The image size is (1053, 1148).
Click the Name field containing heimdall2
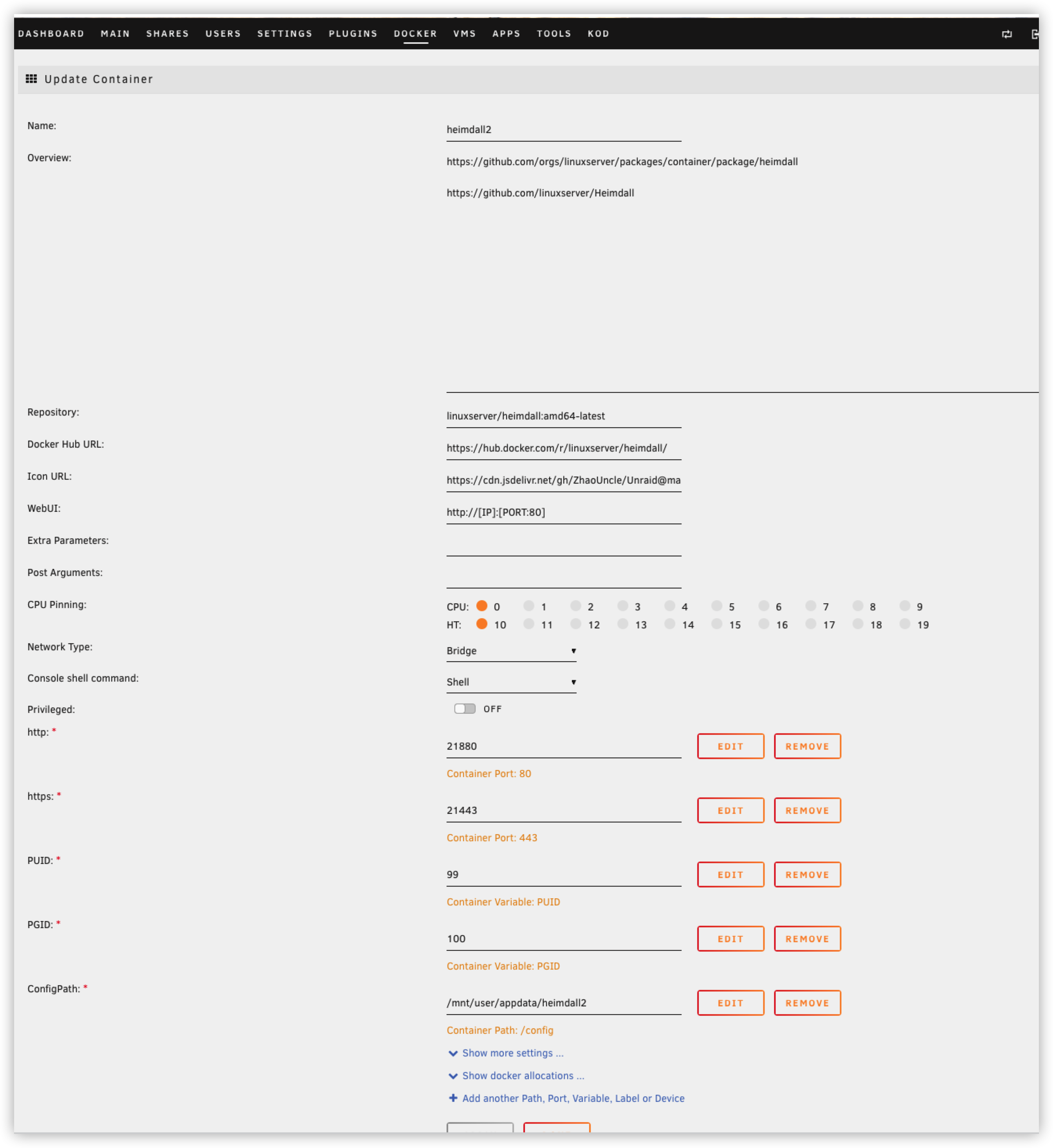[x=564, y=130]
